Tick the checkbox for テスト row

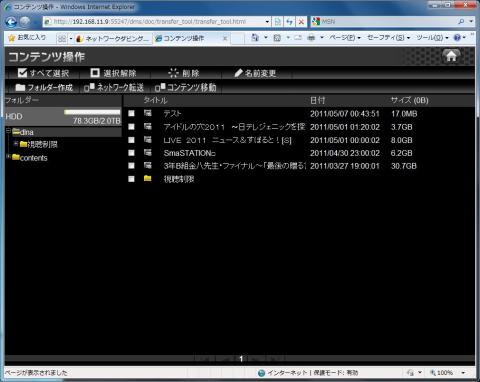coord(131,113)
